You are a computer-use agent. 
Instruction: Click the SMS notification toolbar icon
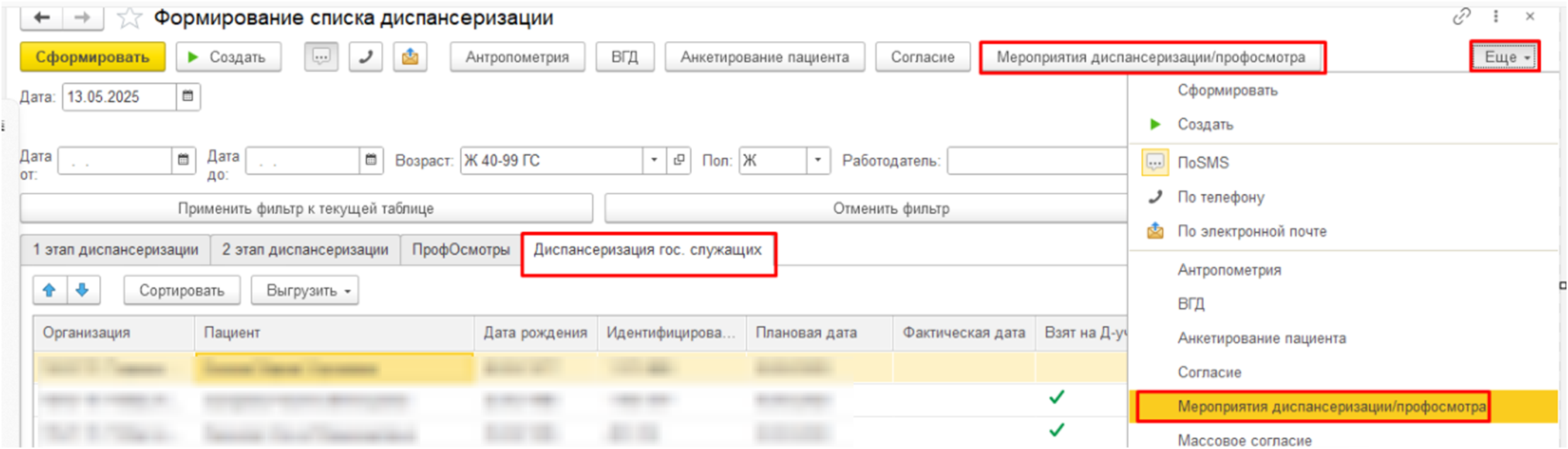click(x=321, y=57)
